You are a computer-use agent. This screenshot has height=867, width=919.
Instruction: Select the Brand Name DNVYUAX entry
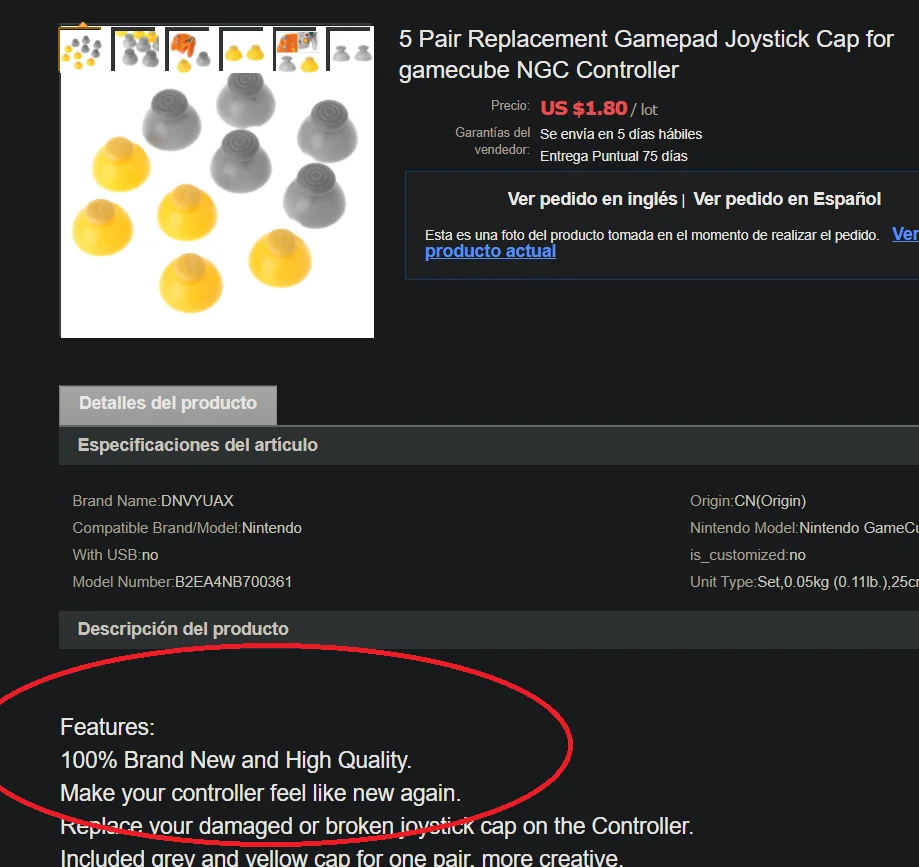coord(153,501)
